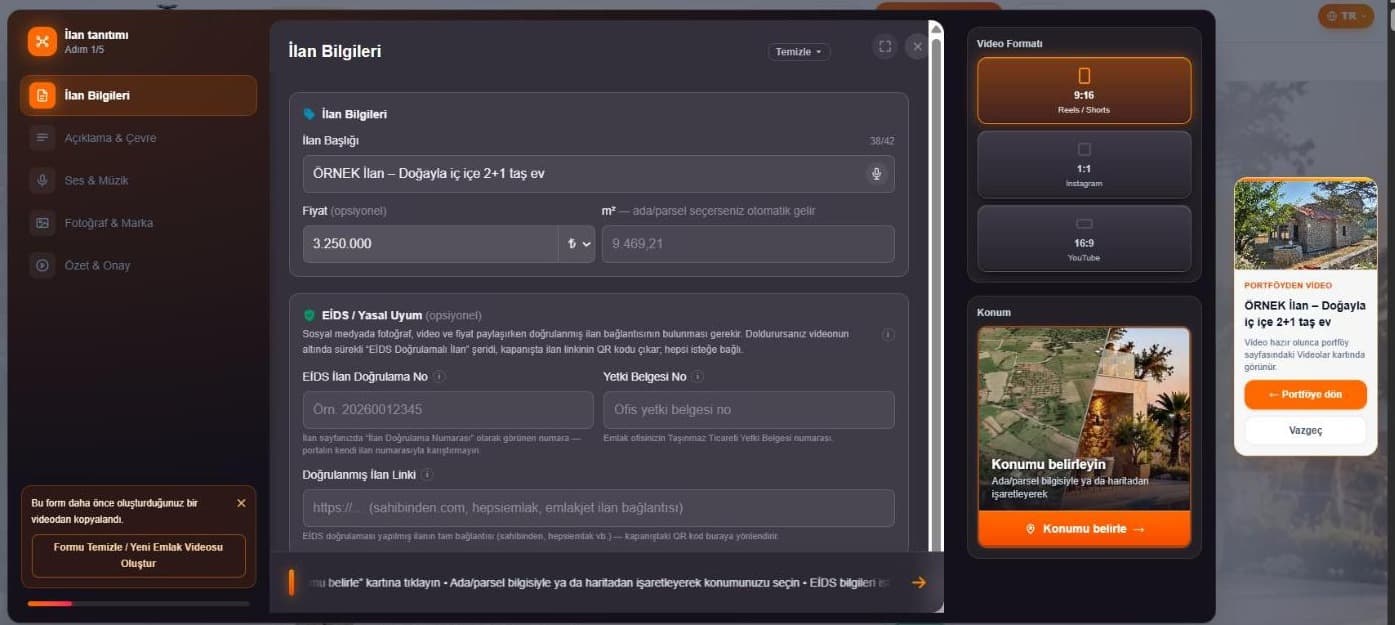The width and height of the screenshot is (1395, 625).
Task: Select the 9:16 Reels / Shorts format
Action: pos(1084,90)
